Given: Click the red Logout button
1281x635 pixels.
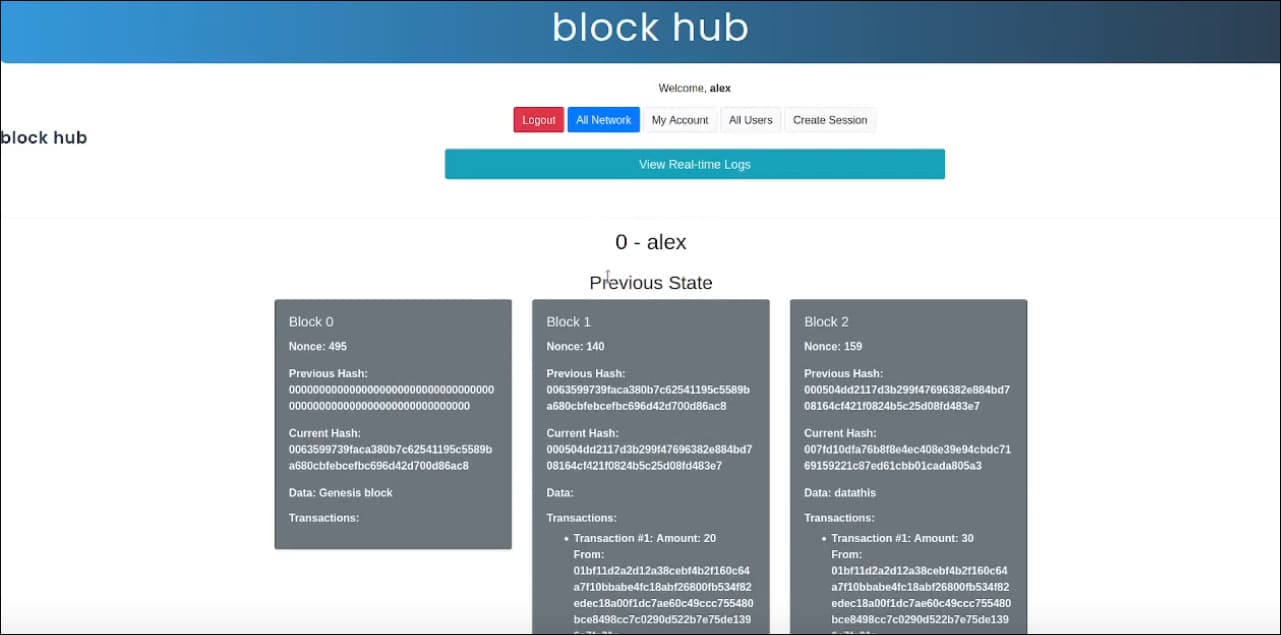Looking at the screenshot, I should click(539, 120).
